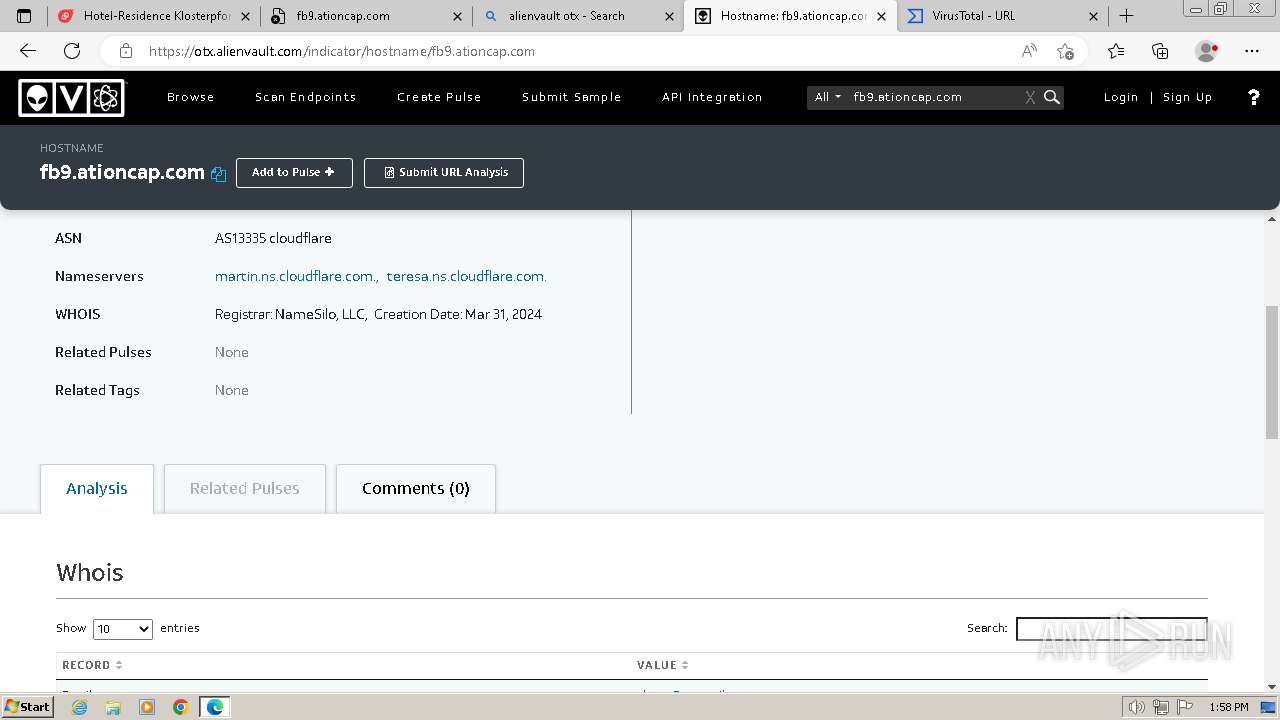Sort table by RECORD column
The width and height of the screenshot is (1280, 720).
(92, 665)
